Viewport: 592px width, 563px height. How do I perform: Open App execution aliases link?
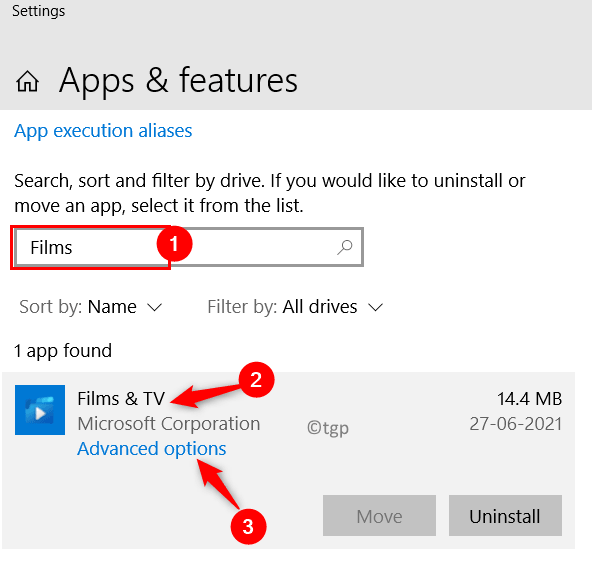103,131
